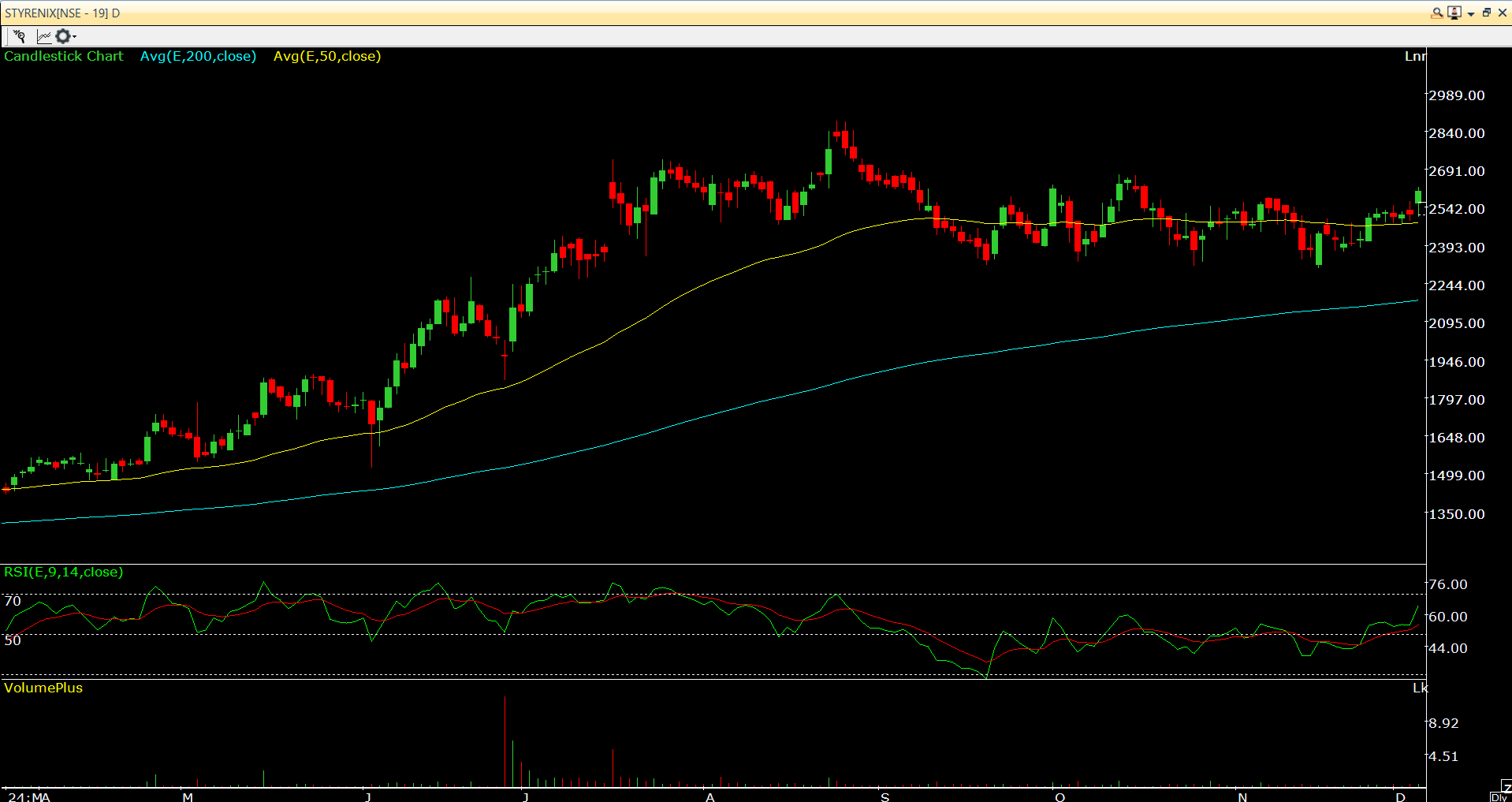1512x802 pixels.
Task: Click the Lk volume scale label
Action: click(1420, 688)
